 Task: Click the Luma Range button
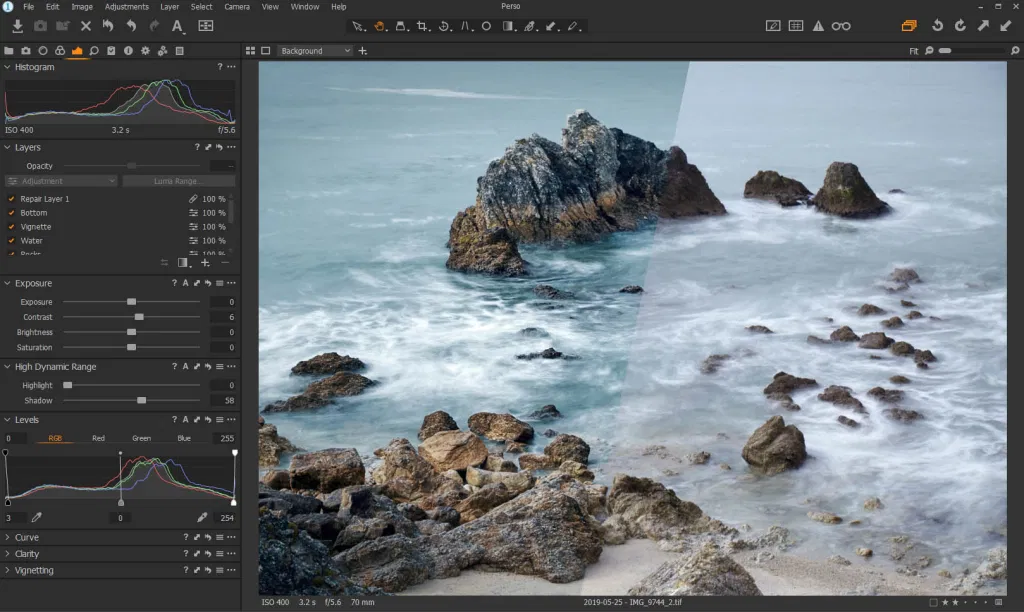click(178, 181)
